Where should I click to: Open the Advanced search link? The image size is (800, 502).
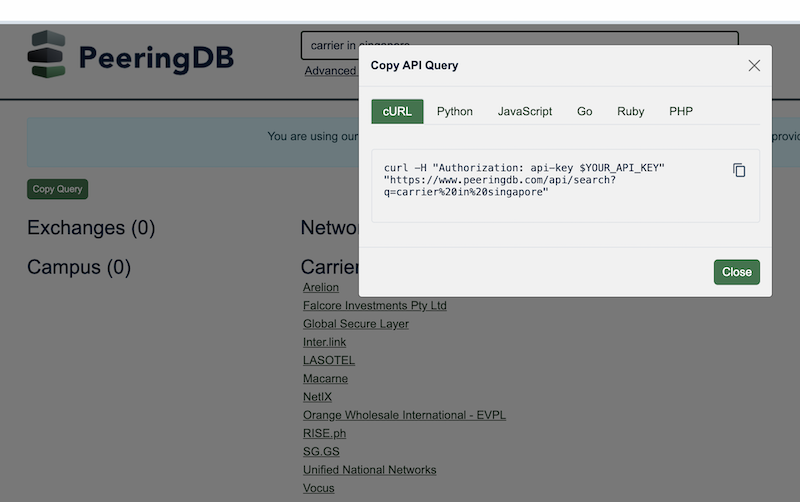(x=331, y=71)
